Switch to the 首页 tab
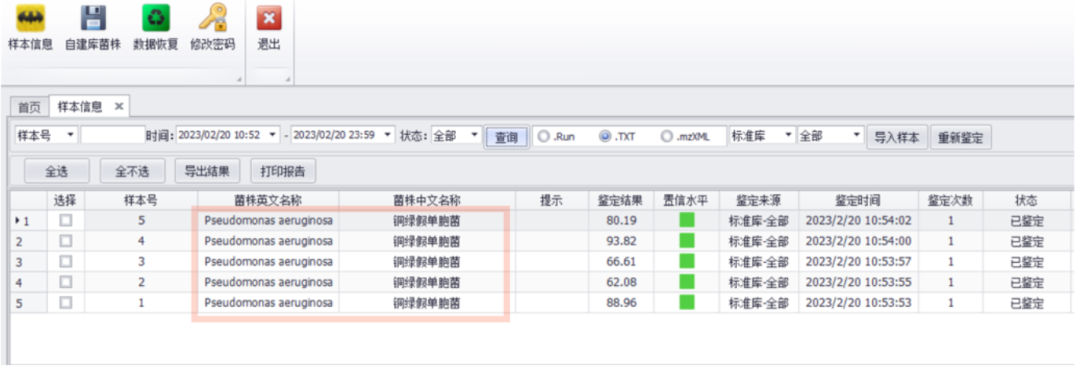 29,107
